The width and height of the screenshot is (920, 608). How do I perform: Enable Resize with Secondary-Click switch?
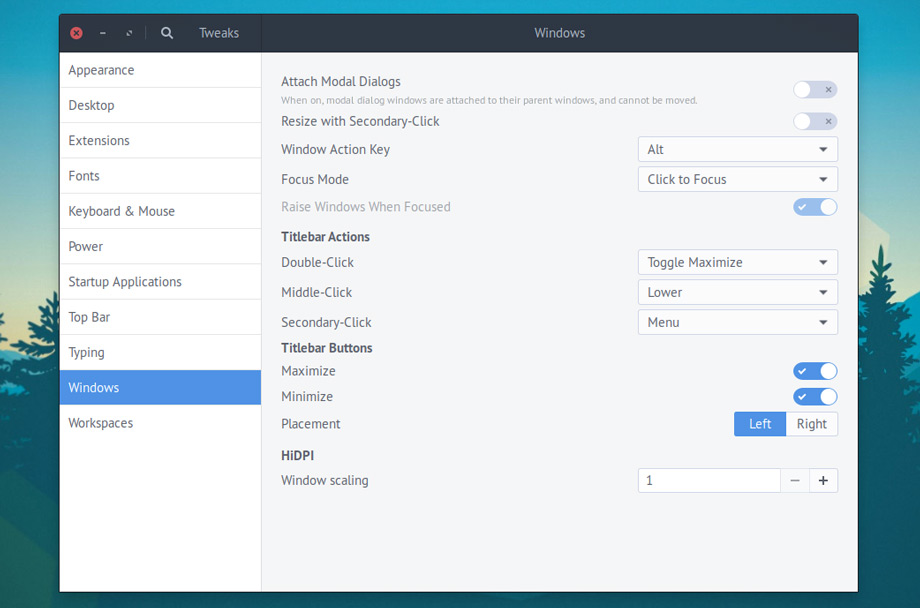tap(815, 121)
